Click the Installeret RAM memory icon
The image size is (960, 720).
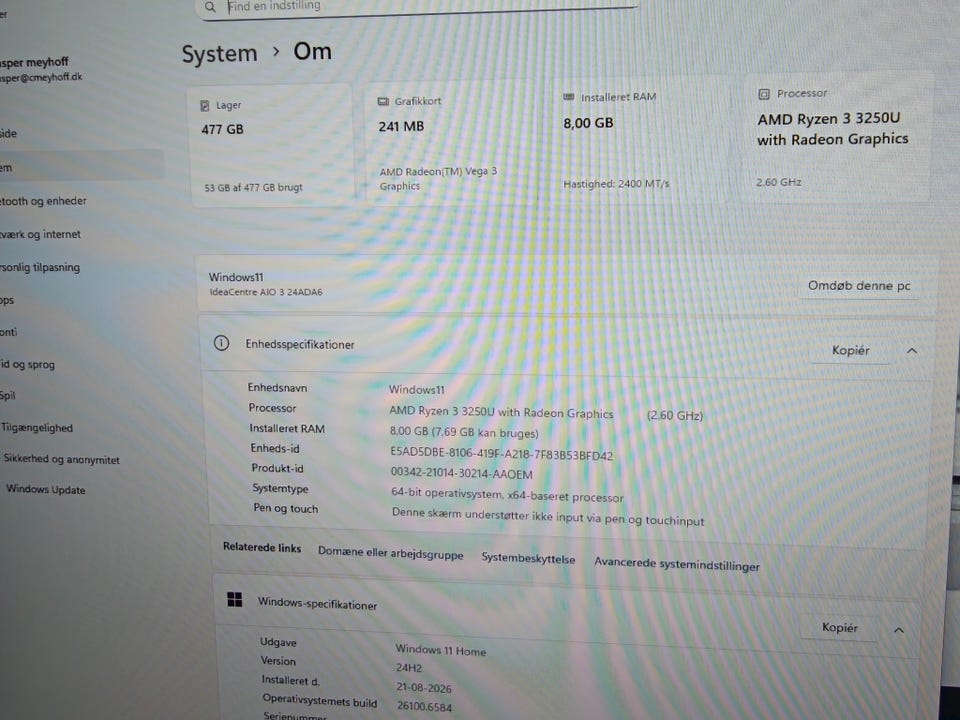[568, 97]
